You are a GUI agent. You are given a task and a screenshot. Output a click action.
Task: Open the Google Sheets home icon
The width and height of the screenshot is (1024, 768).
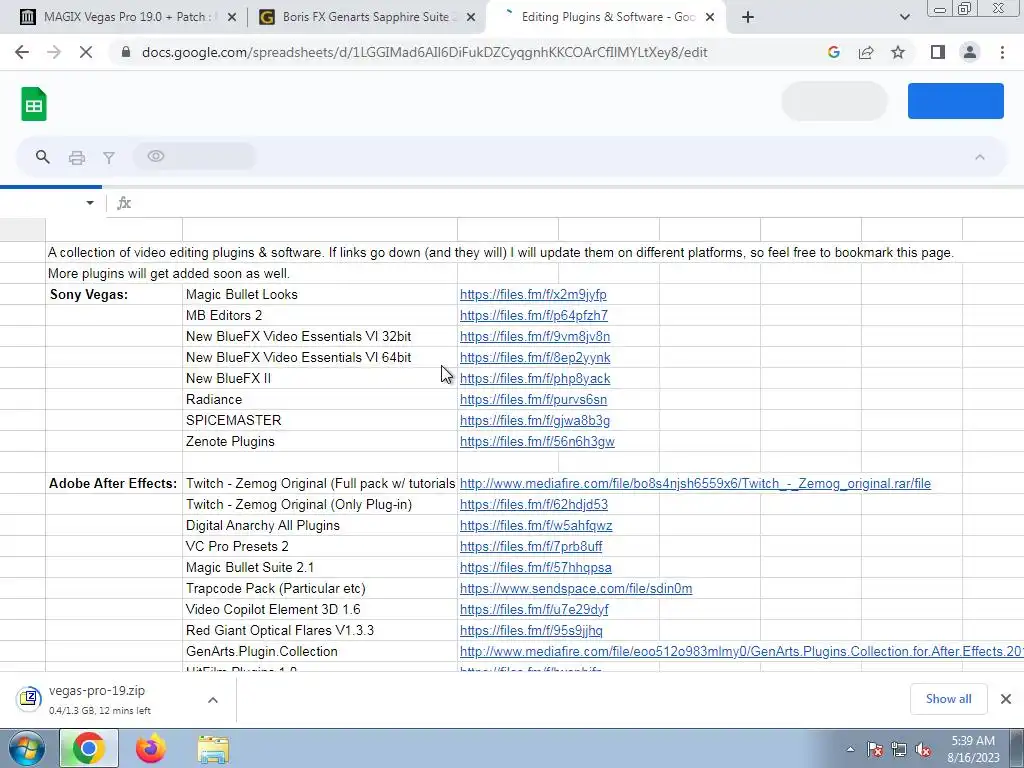tap(34, 104)
